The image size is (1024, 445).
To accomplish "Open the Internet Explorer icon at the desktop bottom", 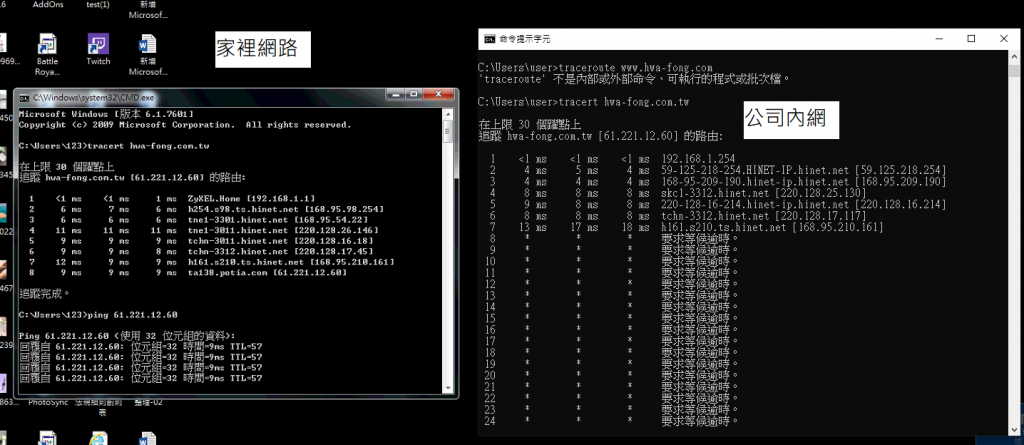I will point(98,438).
